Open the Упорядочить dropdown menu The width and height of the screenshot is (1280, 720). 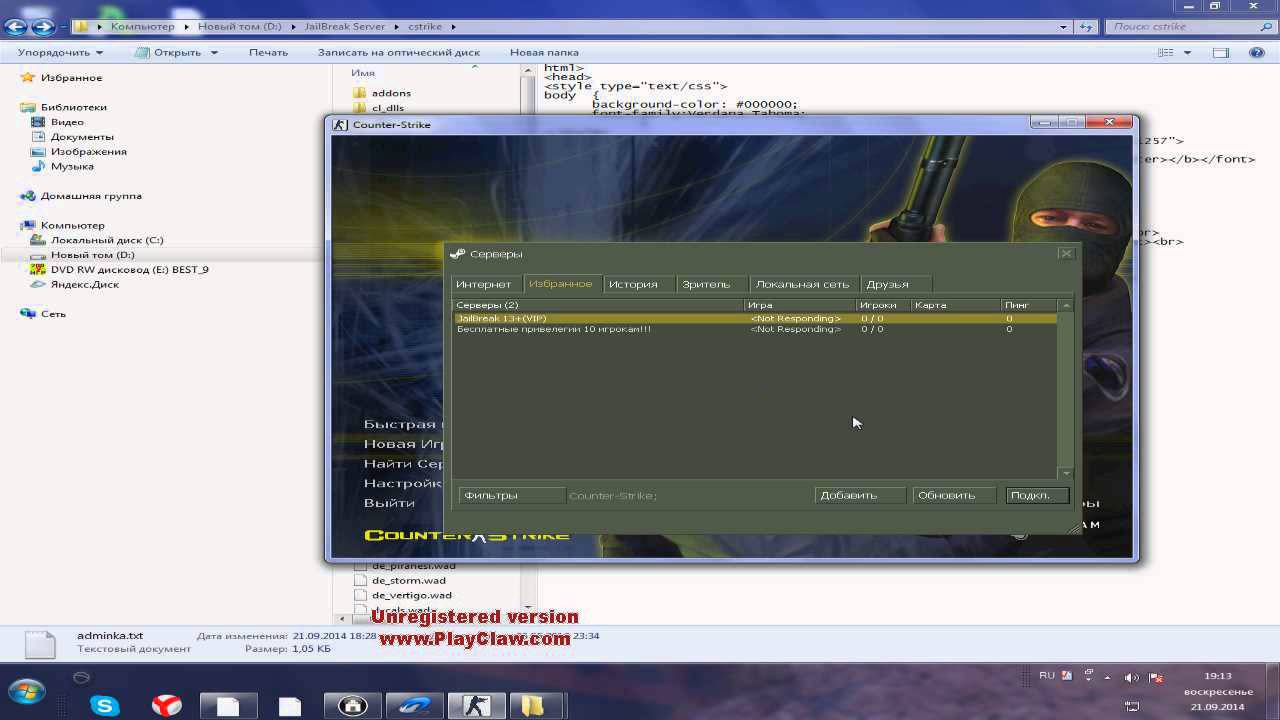[x=60, y=52]
